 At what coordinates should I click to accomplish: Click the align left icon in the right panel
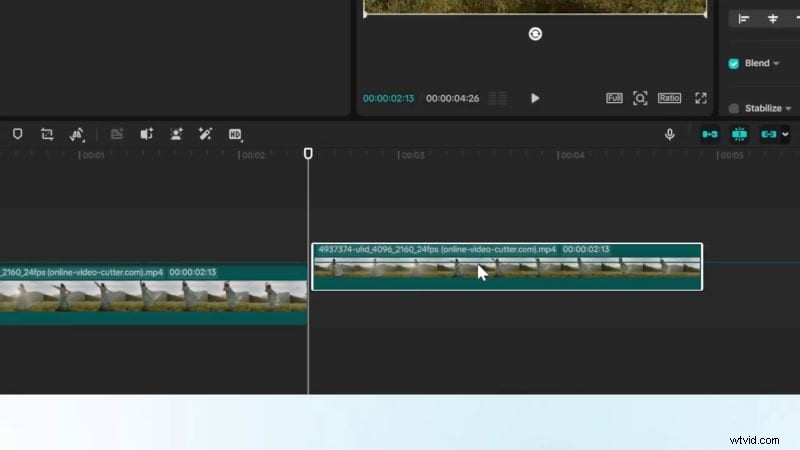coord(744,19)
